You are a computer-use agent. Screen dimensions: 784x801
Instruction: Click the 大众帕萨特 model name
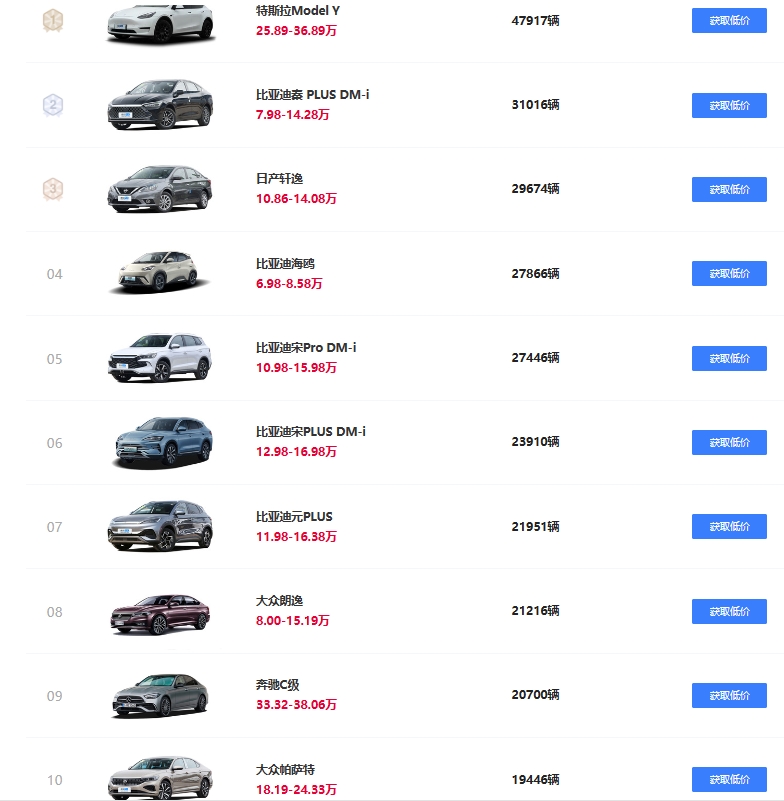[x=285, y=770]
